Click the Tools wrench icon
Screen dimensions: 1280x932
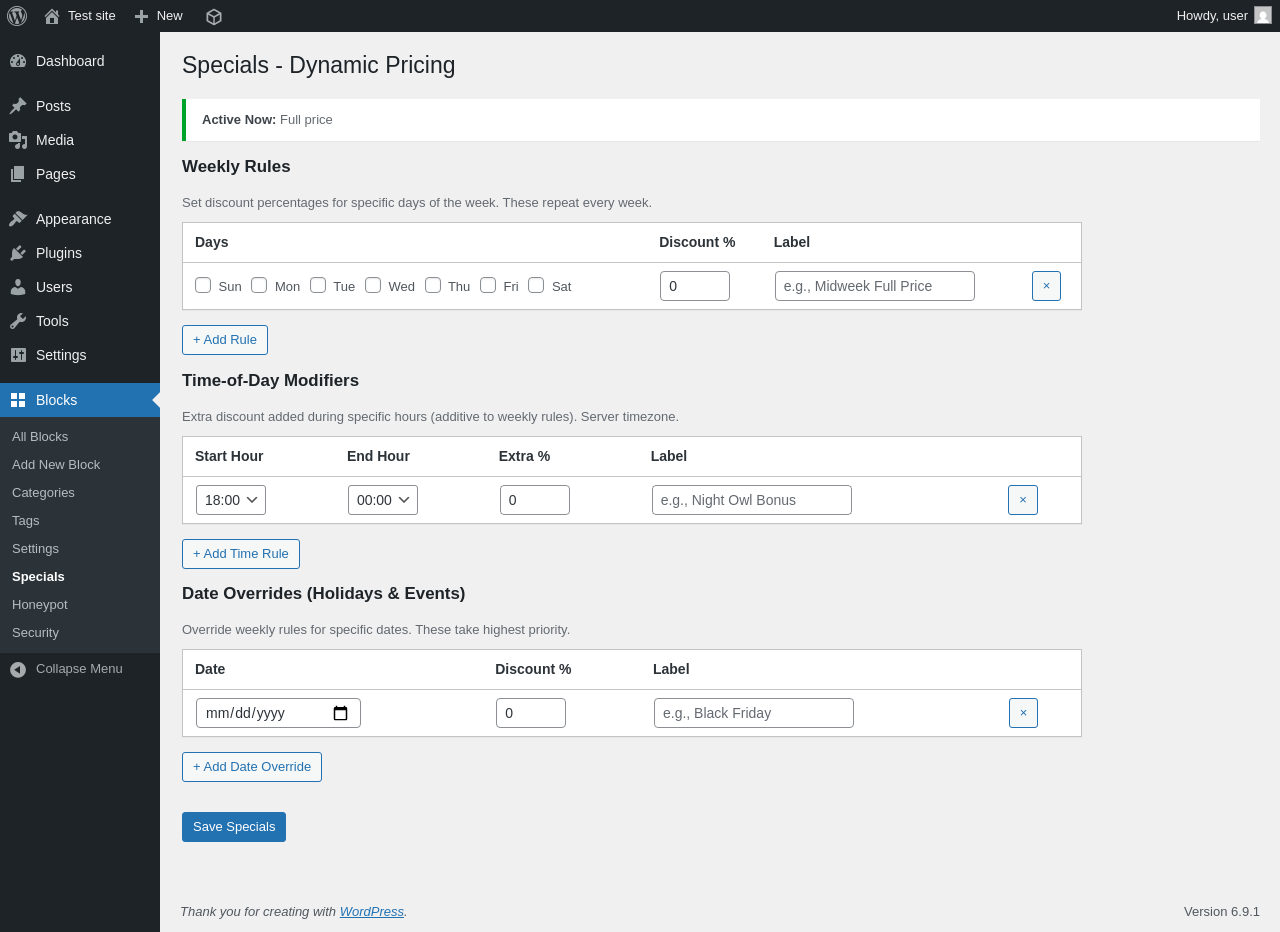(x=18, y=321)
